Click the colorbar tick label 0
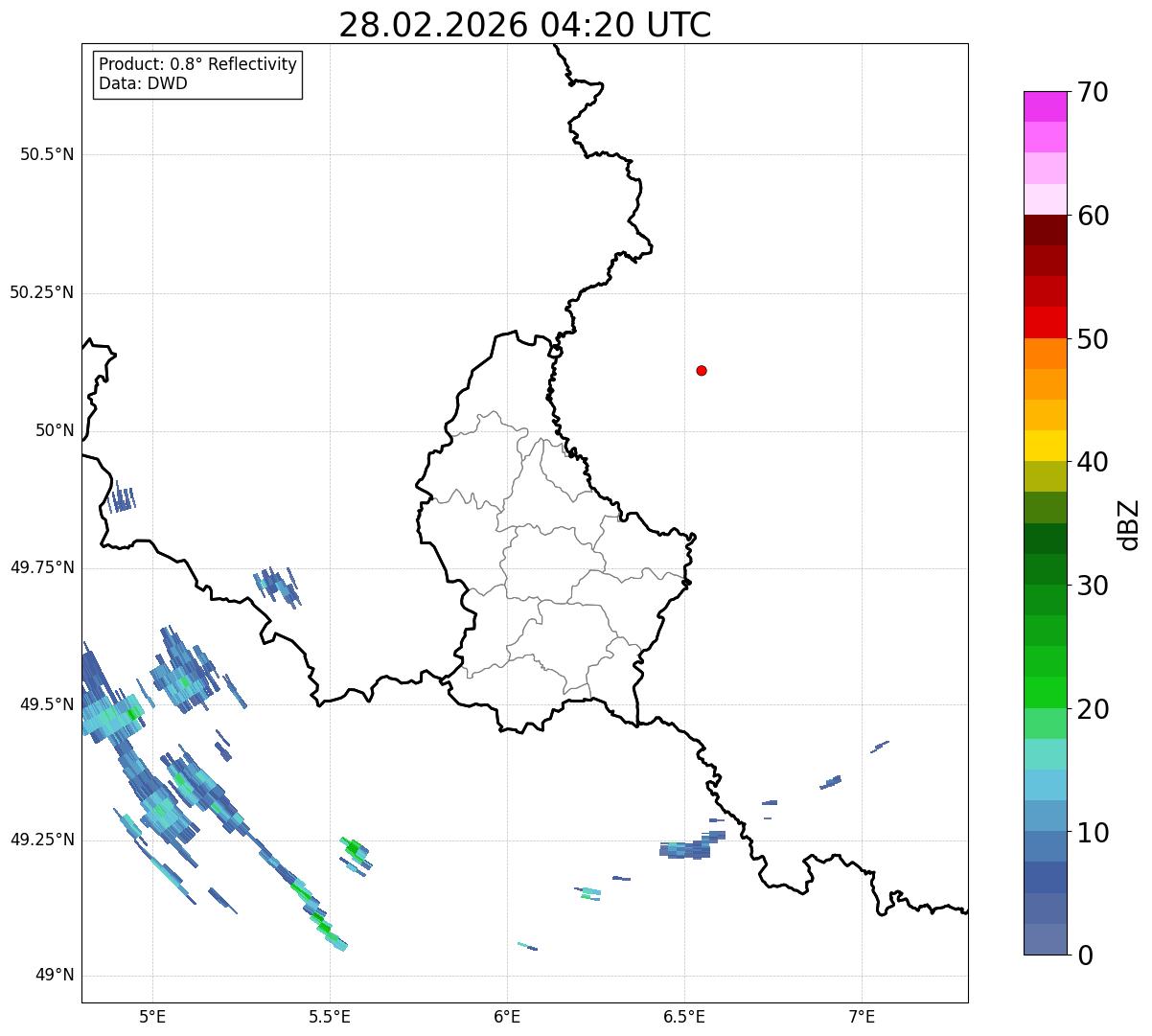 pos(1085,955)
